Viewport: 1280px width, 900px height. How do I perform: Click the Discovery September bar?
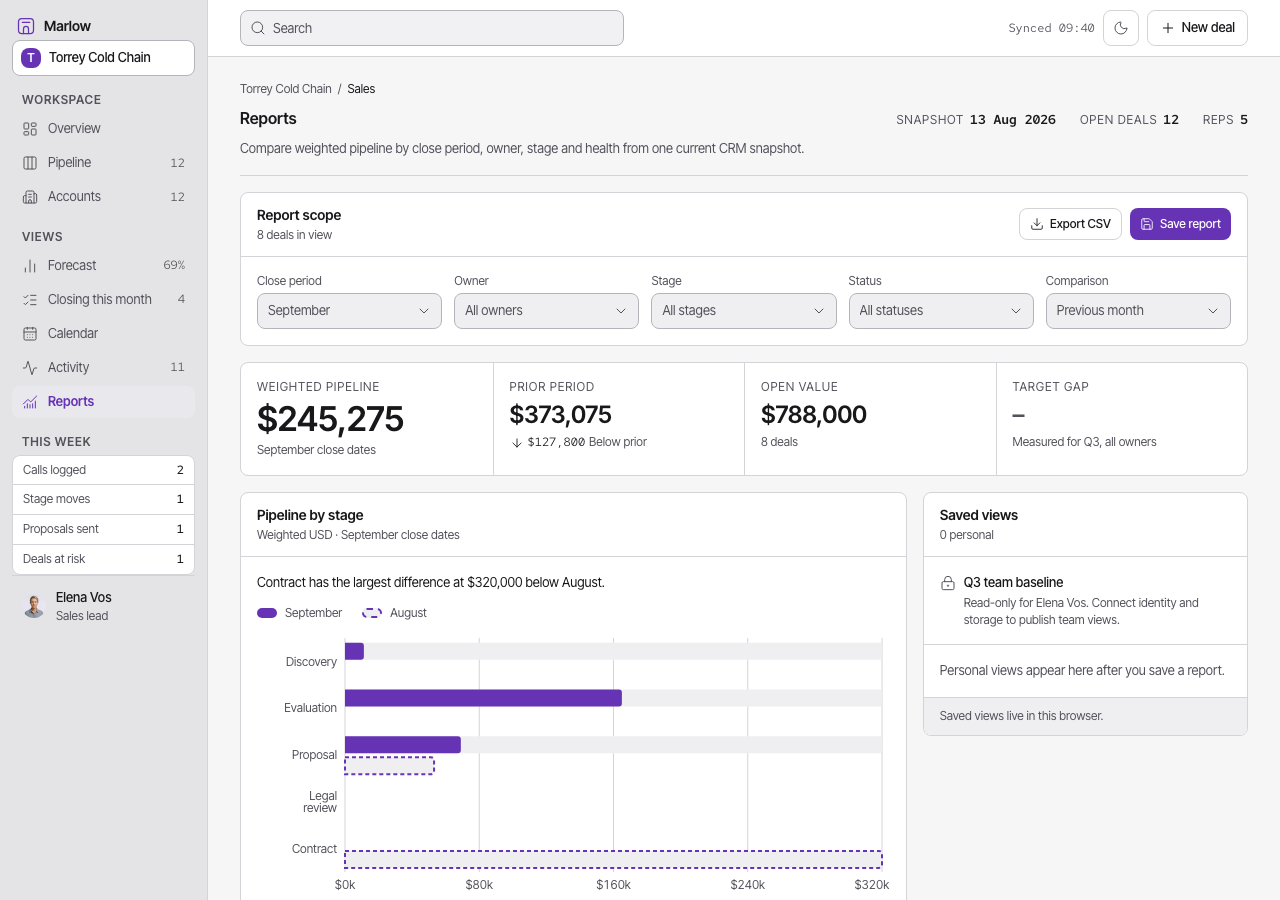354,651
